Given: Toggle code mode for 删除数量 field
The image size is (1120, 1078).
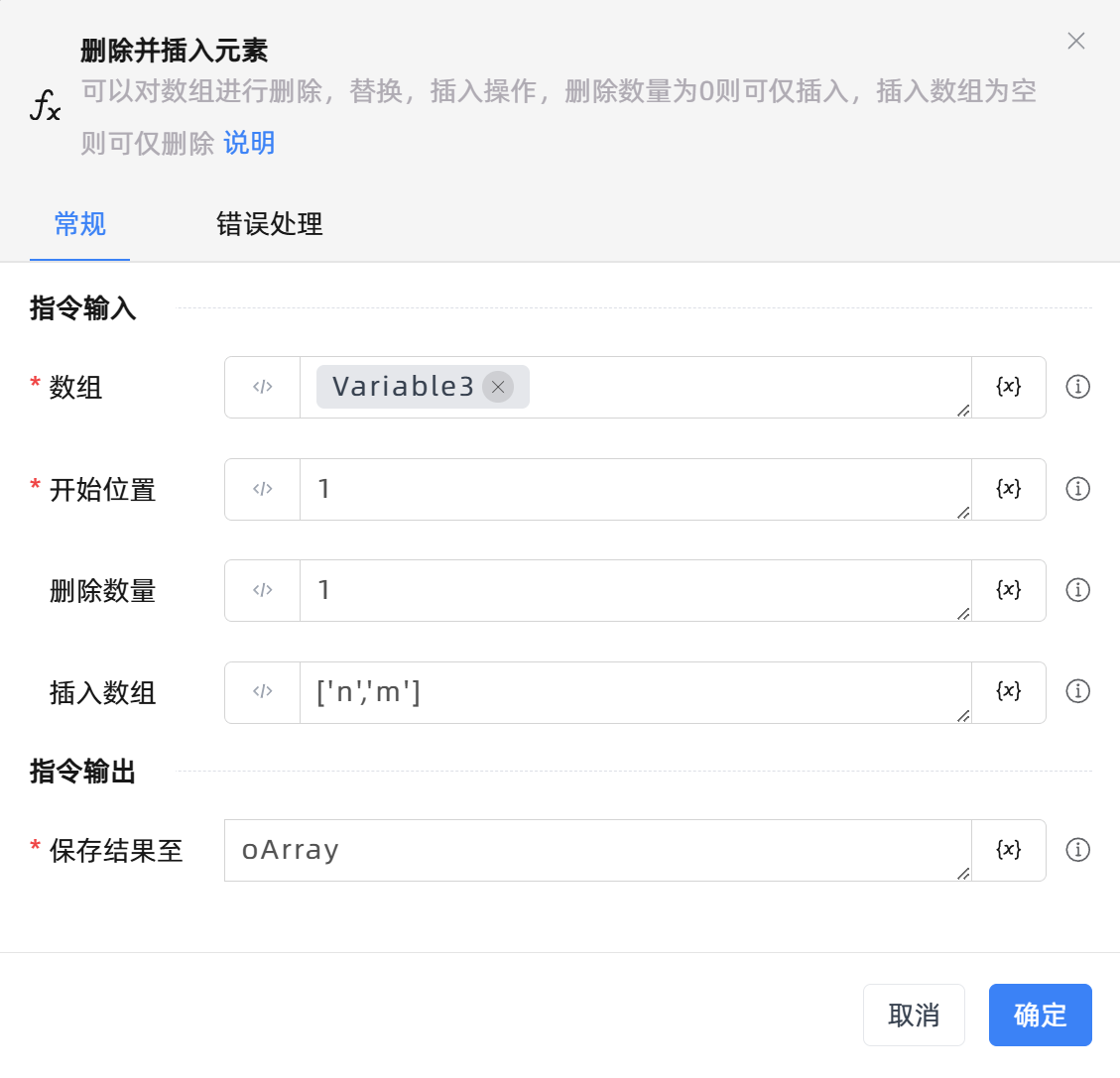Looking at the screenshot, I should 263,590.
